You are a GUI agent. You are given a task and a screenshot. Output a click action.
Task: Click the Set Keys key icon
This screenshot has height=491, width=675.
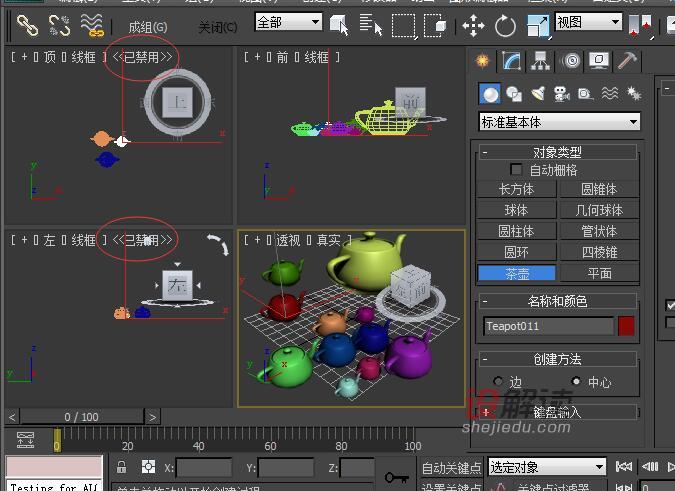396,477
